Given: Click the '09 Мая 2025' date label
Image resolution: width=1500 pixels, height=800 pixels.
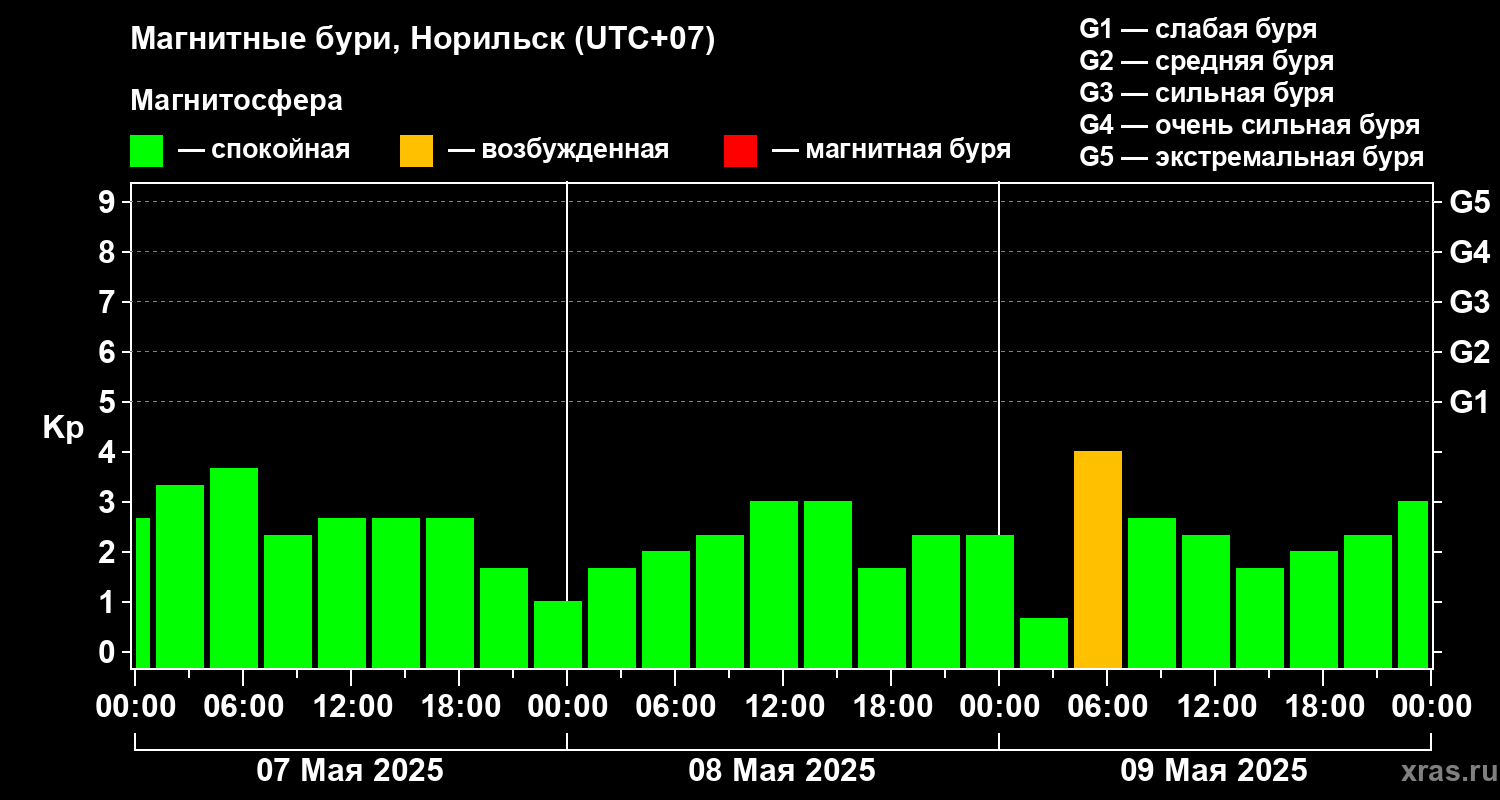Looking at the screenshot, I should (1214, 770).
